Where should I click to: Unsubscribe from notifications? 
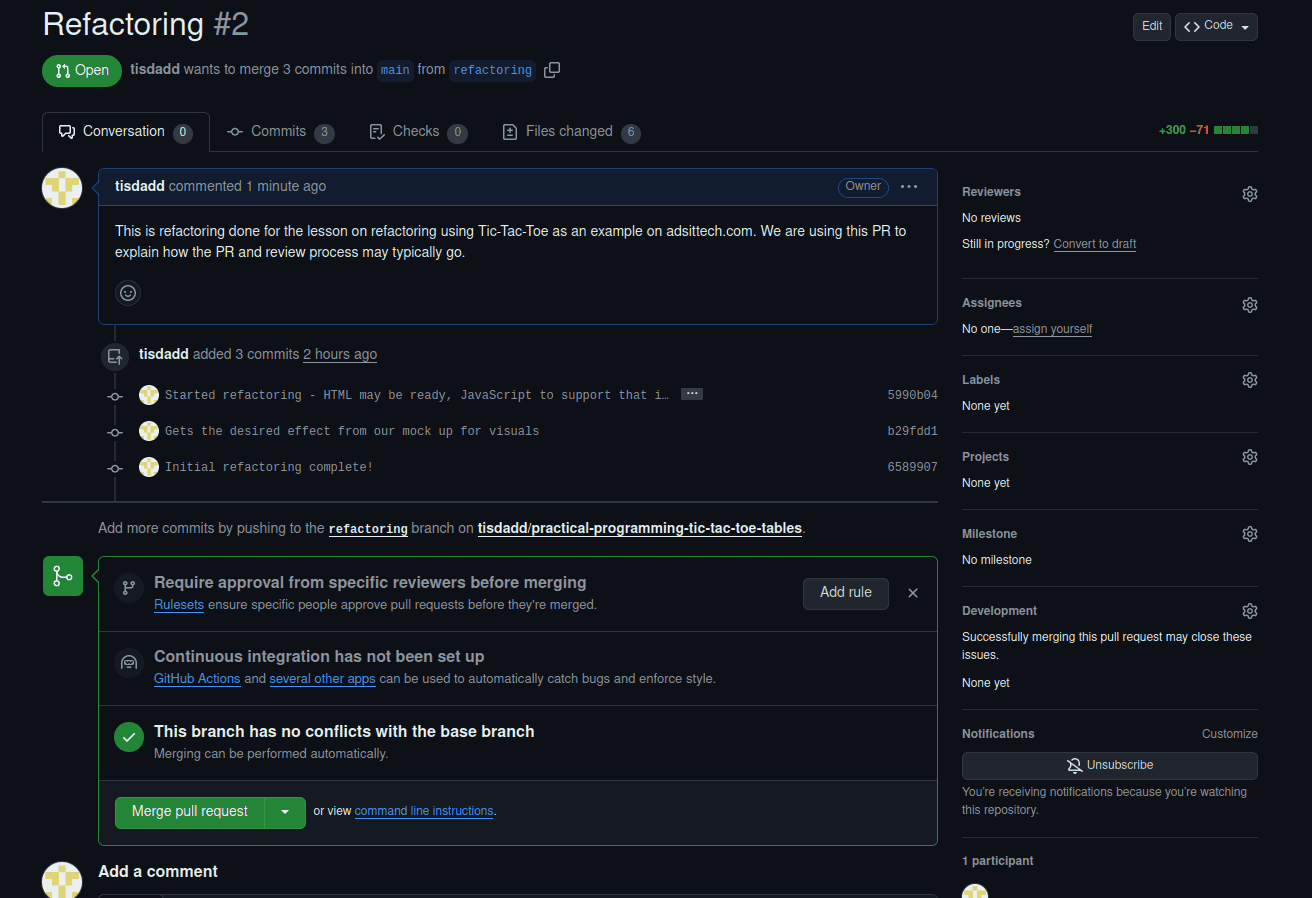[1109, 765]
